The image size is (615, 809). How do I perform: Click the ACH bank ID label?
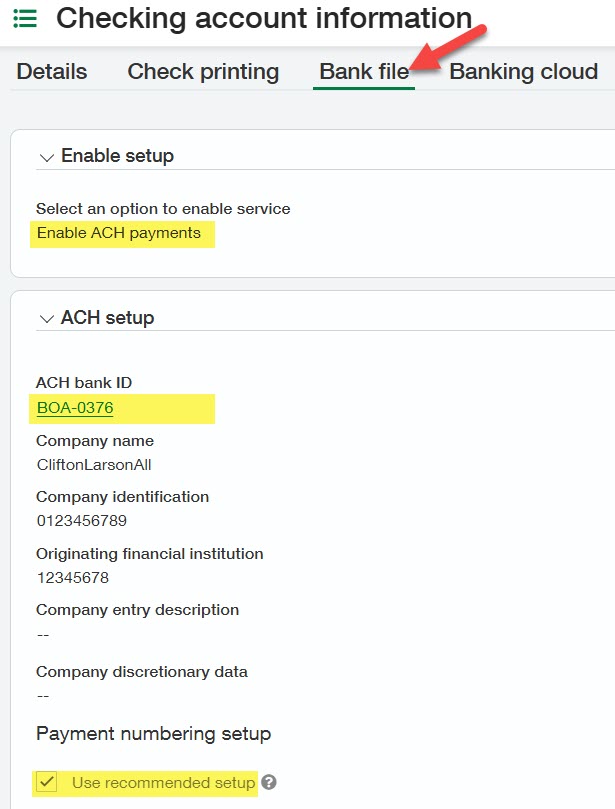pyautogui.click(x=85, y=382)
